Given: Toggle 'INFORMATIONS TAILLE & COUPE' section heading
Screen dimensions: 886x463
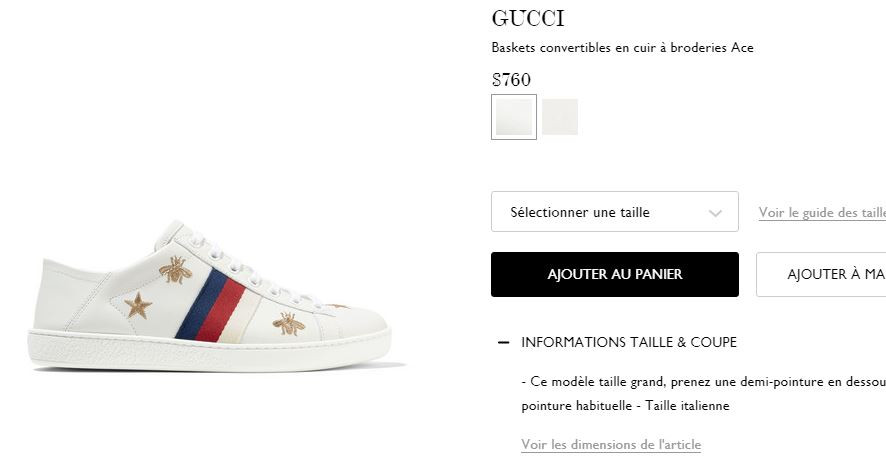Looking at the screenshot, I should click(629, 342).
